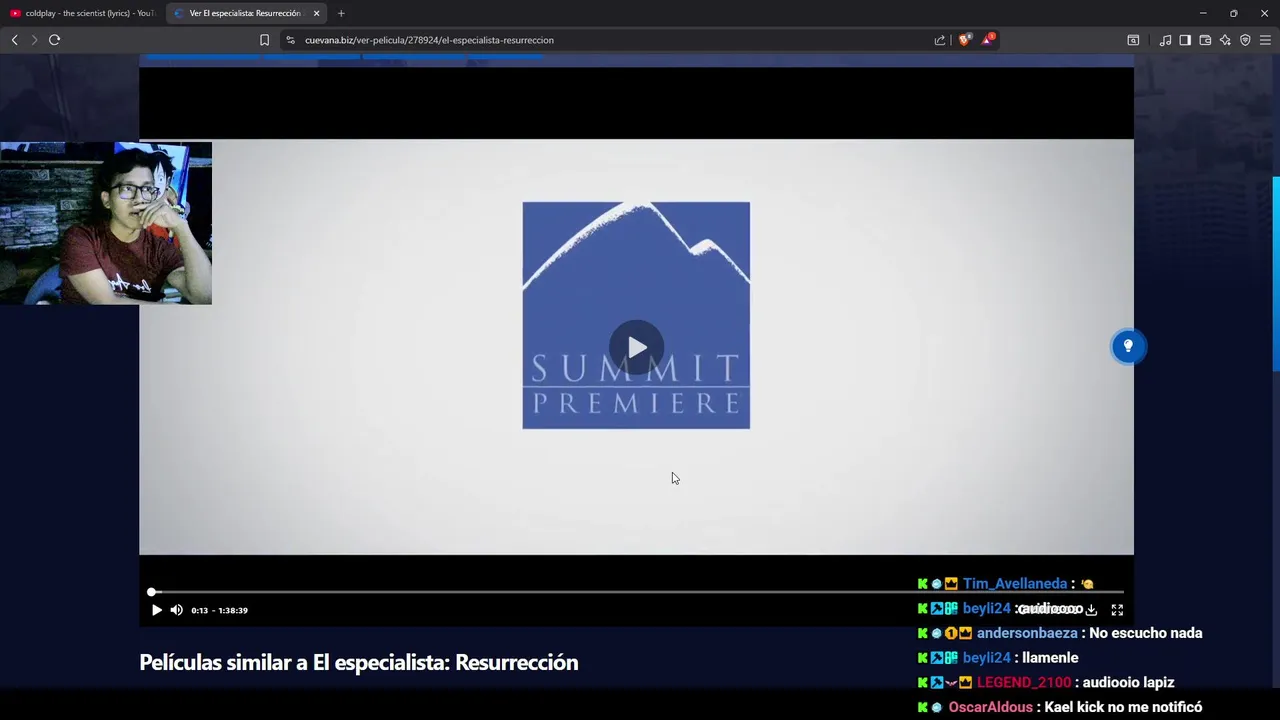Open site settings icon left of URL
The image size is (1280, 720).
(290, 40)
